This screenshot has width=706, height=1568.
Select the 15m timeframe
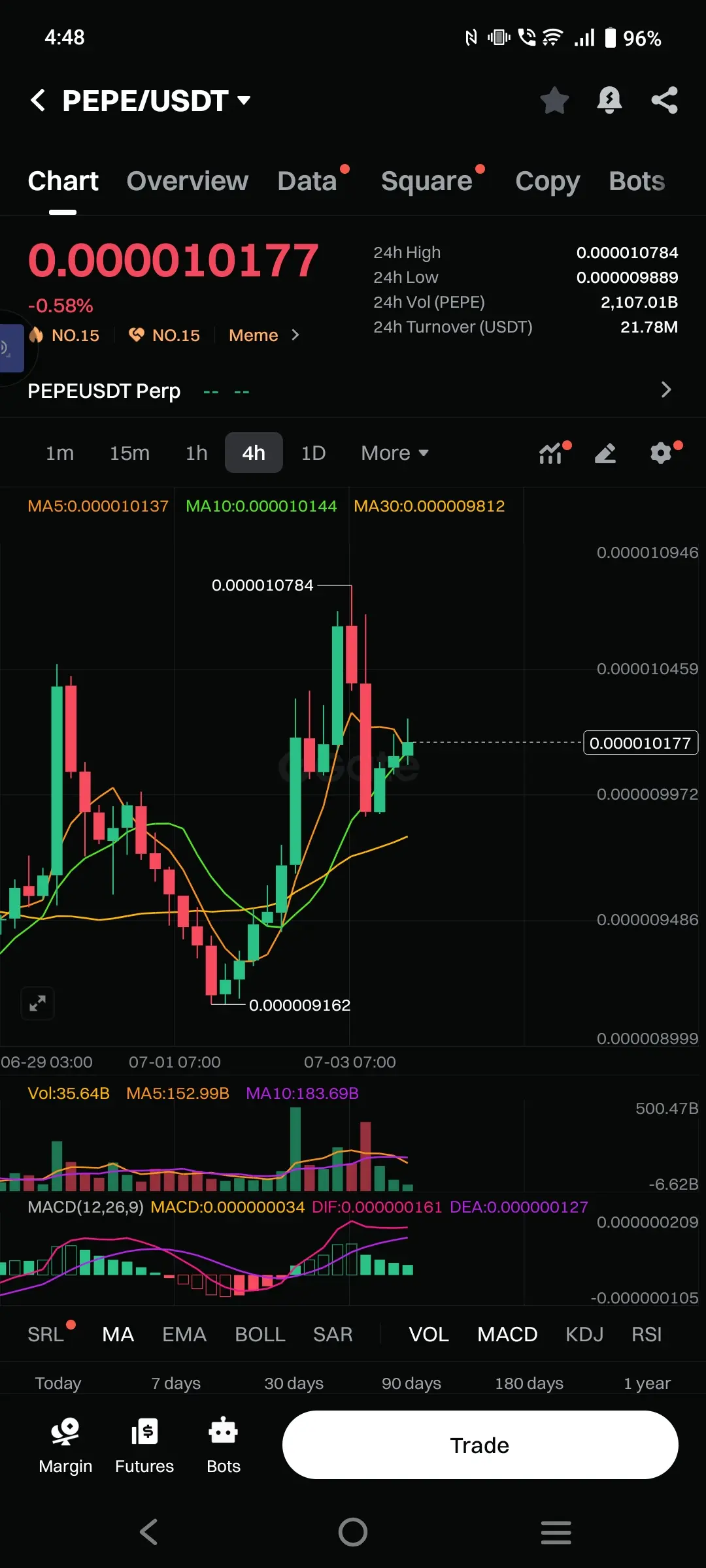[x=129, y=453]
